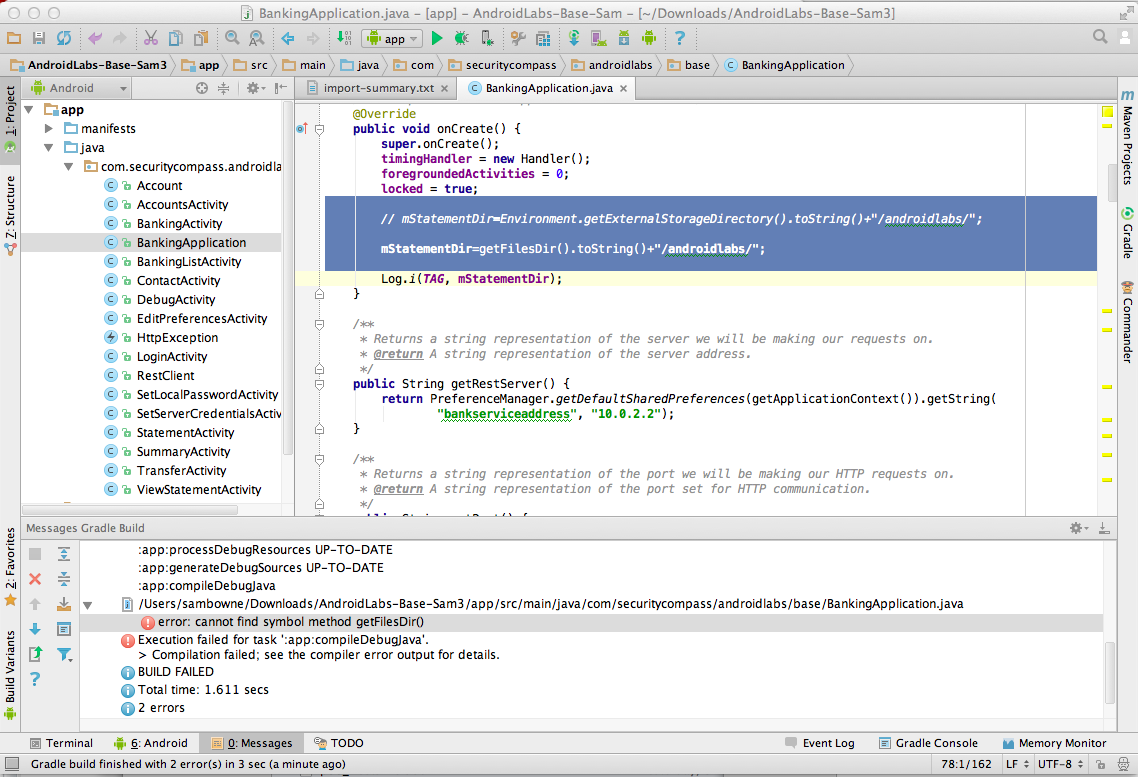
Task: Click the Synchronize refresh icon in toolbar
Action: click(x=64, y=38)
